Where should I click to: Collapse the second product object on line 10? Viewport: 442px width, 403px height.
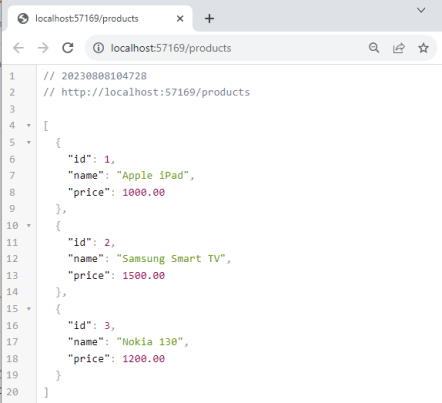click(x=29, y=226)
